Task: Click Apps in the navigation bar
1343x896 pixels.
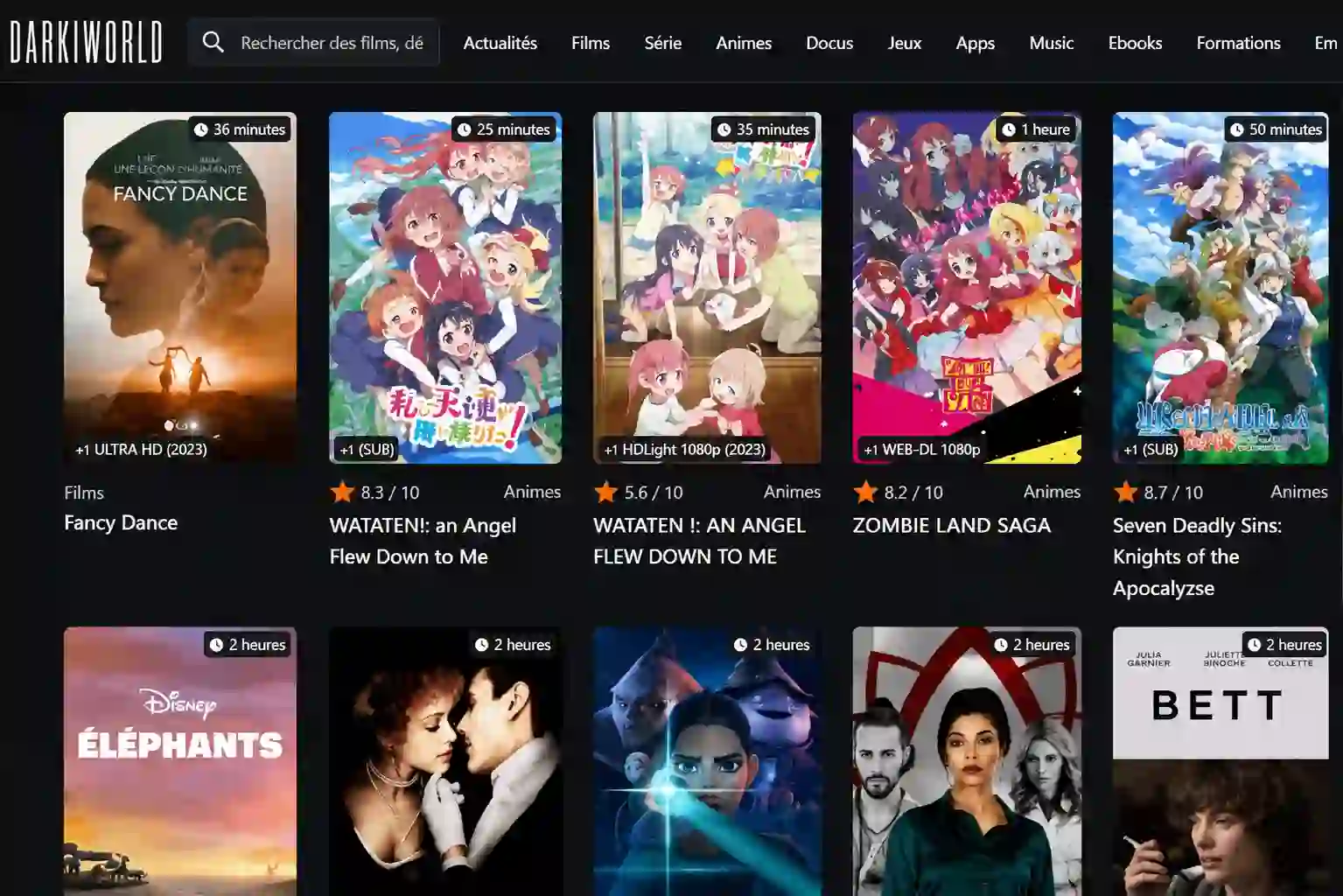Action: point(976,43)
